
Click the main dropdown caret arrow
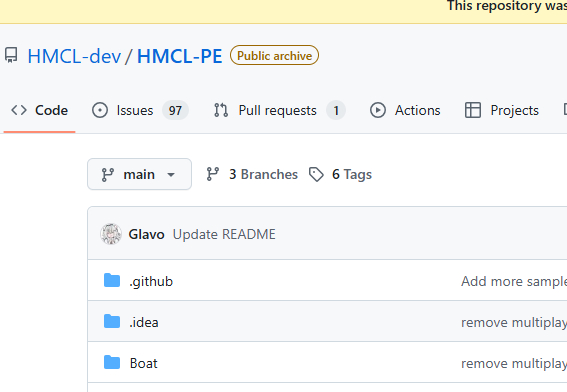tap(171, 175)
